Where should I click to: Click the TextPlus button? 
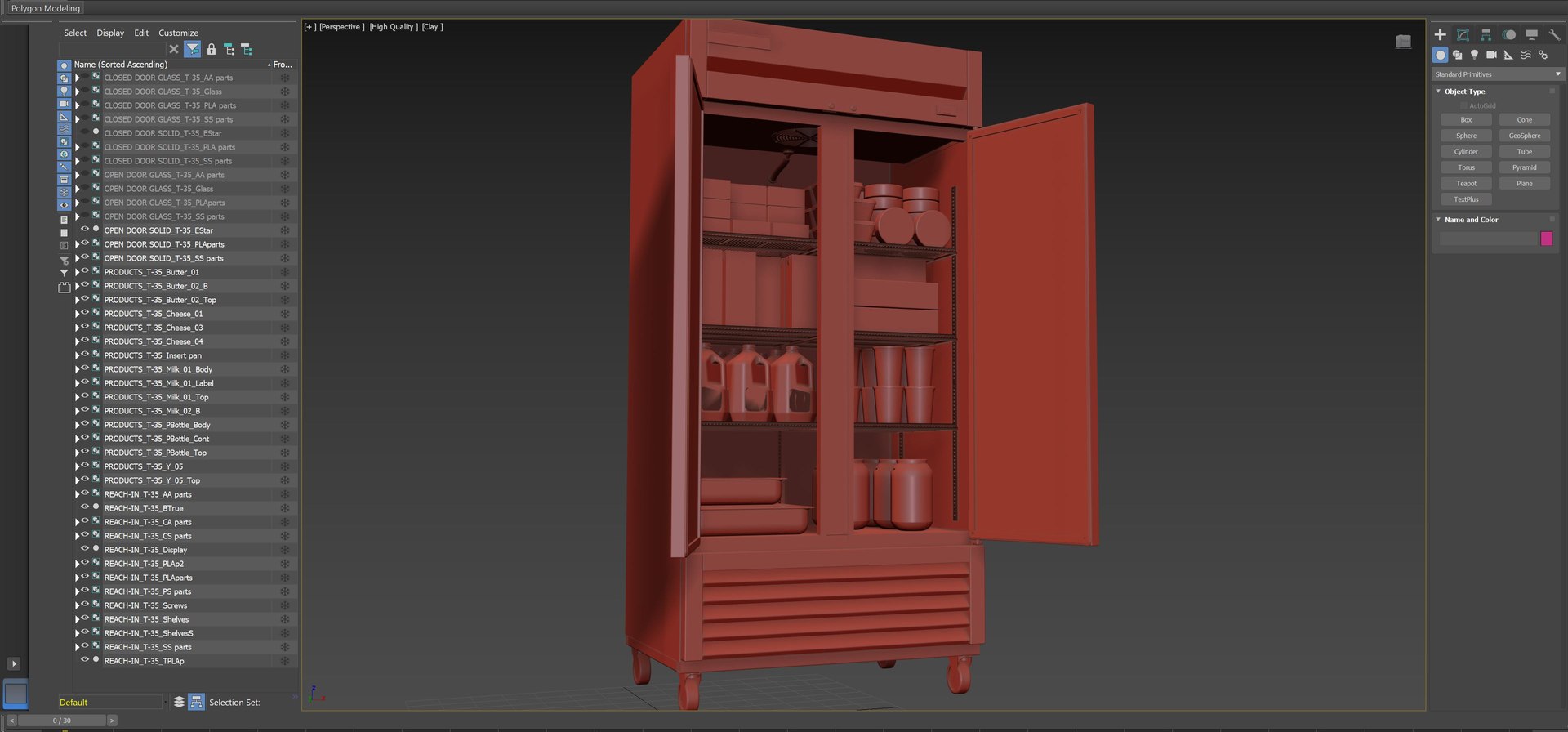coord(1466,199)
